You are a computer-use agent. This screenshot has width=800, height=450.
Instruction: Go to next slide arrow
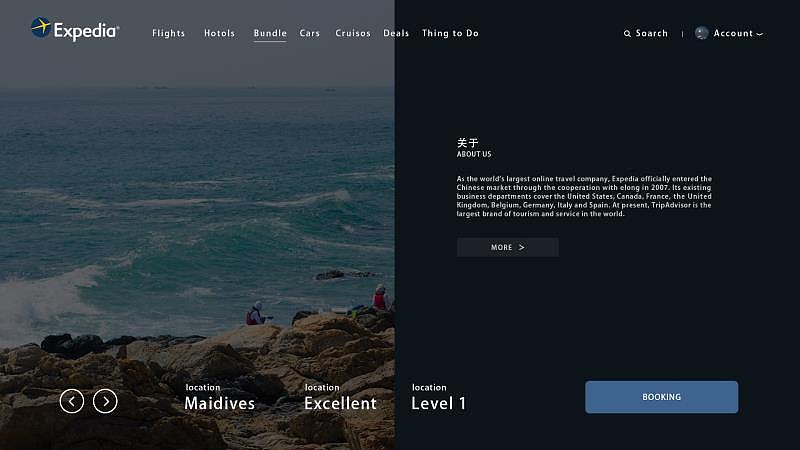105,401
